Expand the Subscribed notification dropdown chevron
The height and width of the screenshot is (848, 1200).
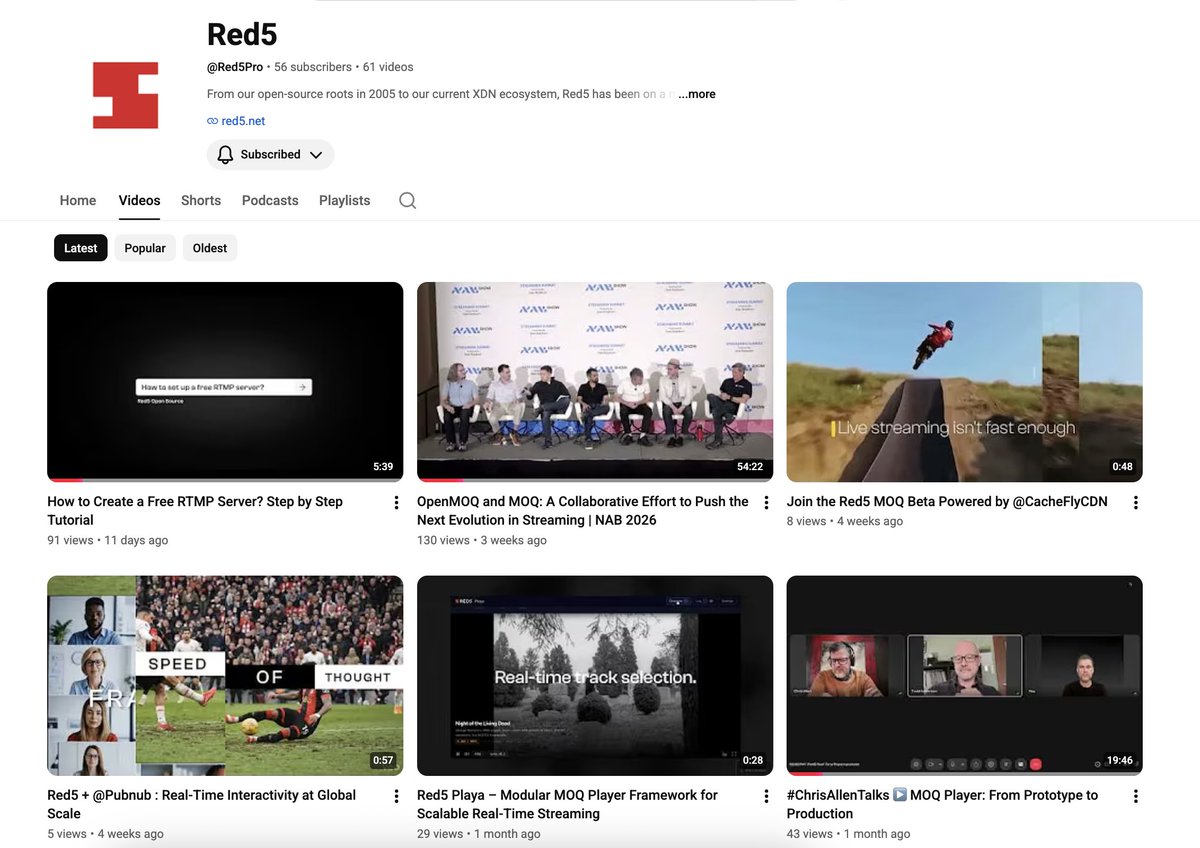coord(316,155)
